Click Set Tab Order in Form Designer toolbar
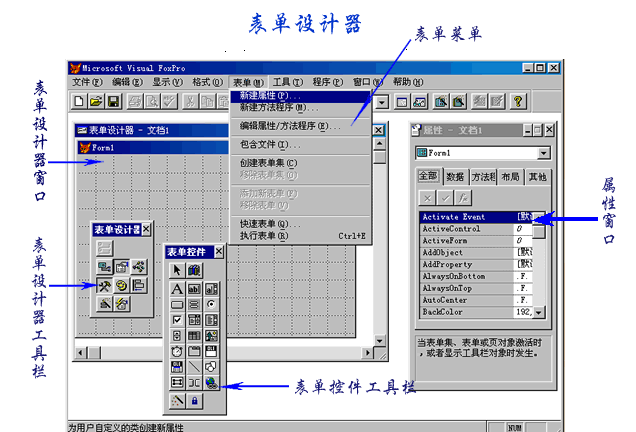636x432 pixels. tap(104, 248)
